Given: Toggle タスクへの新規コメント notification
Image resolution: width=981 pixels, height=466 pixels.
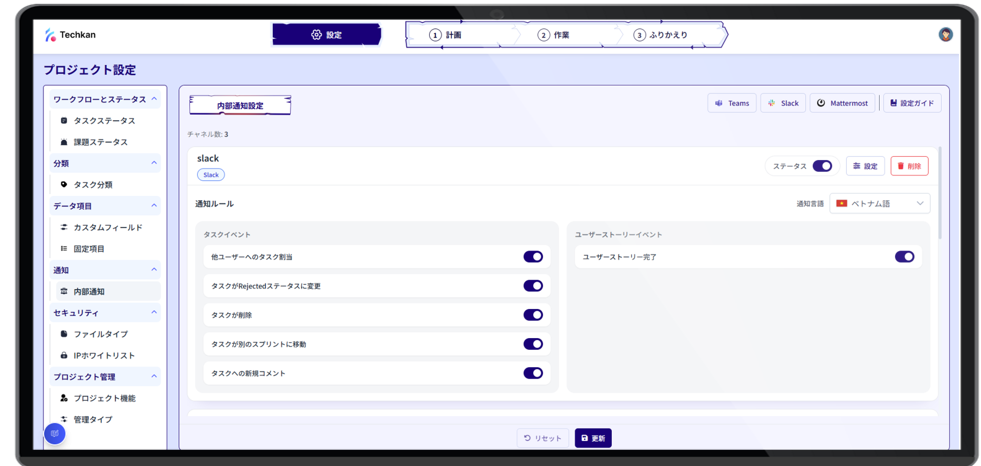Looking at the screenshot, I should tap(533, 373).
